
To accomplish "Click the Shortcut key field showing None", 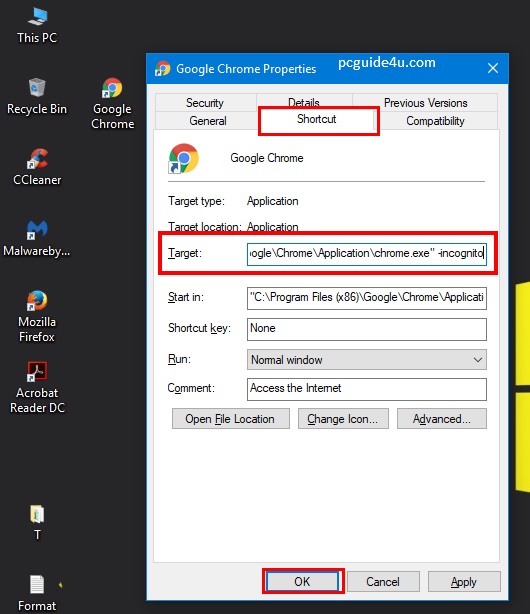I will (x=367, y=329).
